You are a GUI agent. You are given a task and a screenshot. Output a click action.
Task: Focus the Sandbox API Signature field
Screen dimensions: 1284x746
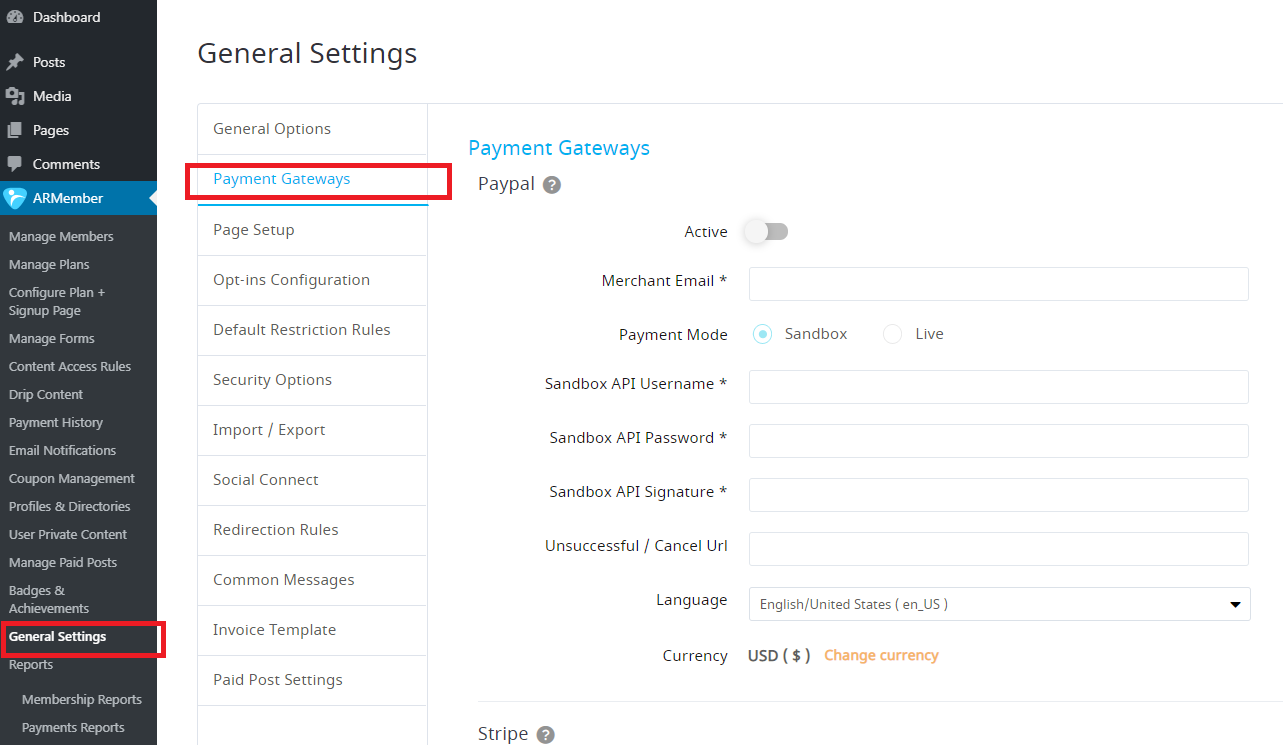click(999, 495)
